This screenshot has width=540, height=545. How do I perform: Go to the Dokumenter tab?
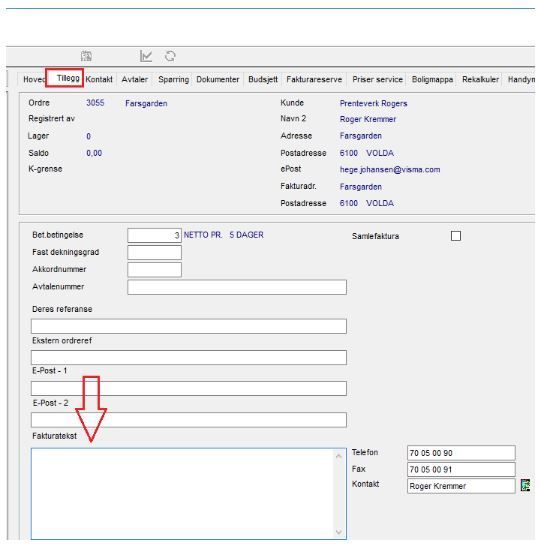tap(218, 79)
